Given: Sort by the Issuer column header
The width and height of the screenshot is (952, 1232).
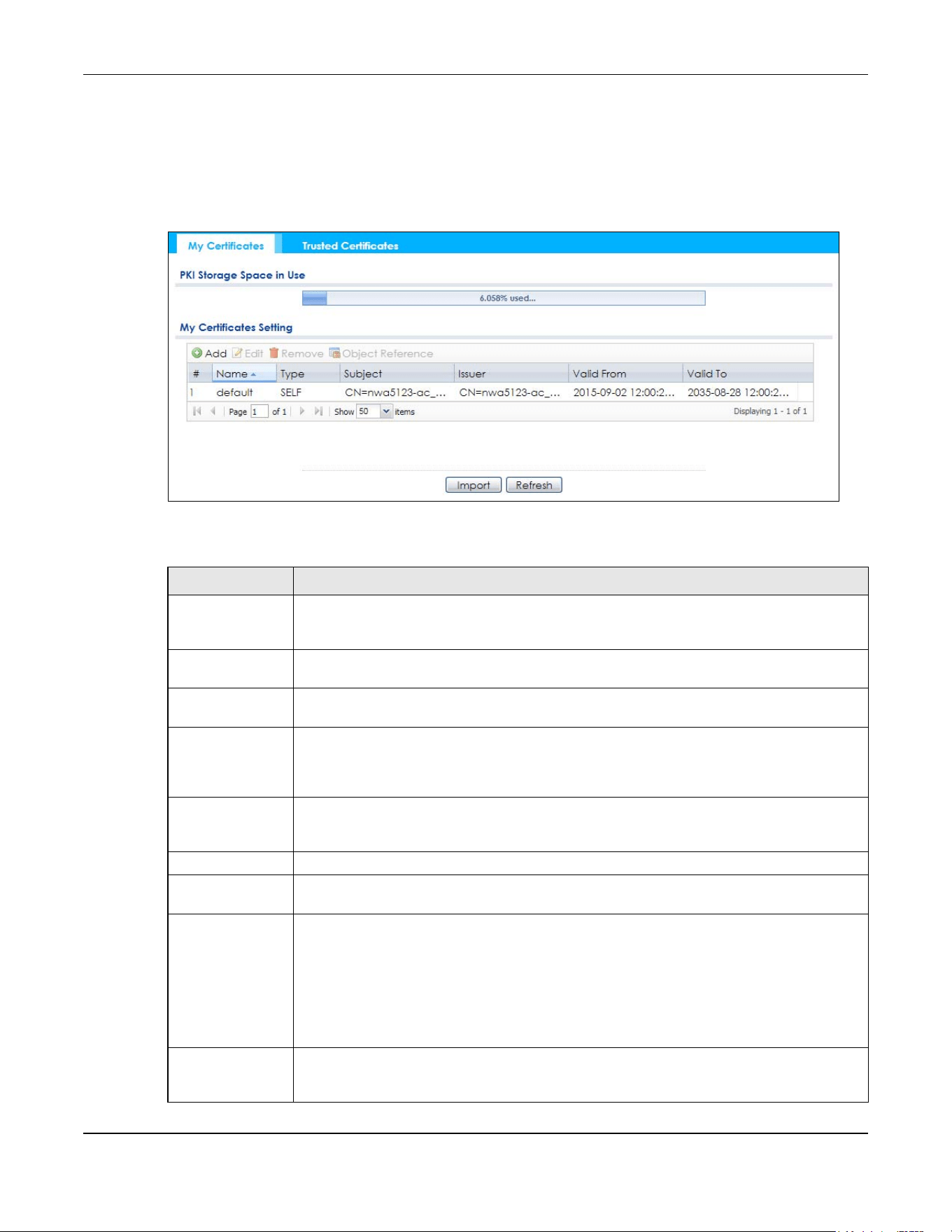Looking at the screenshot, I should point(511,374).
